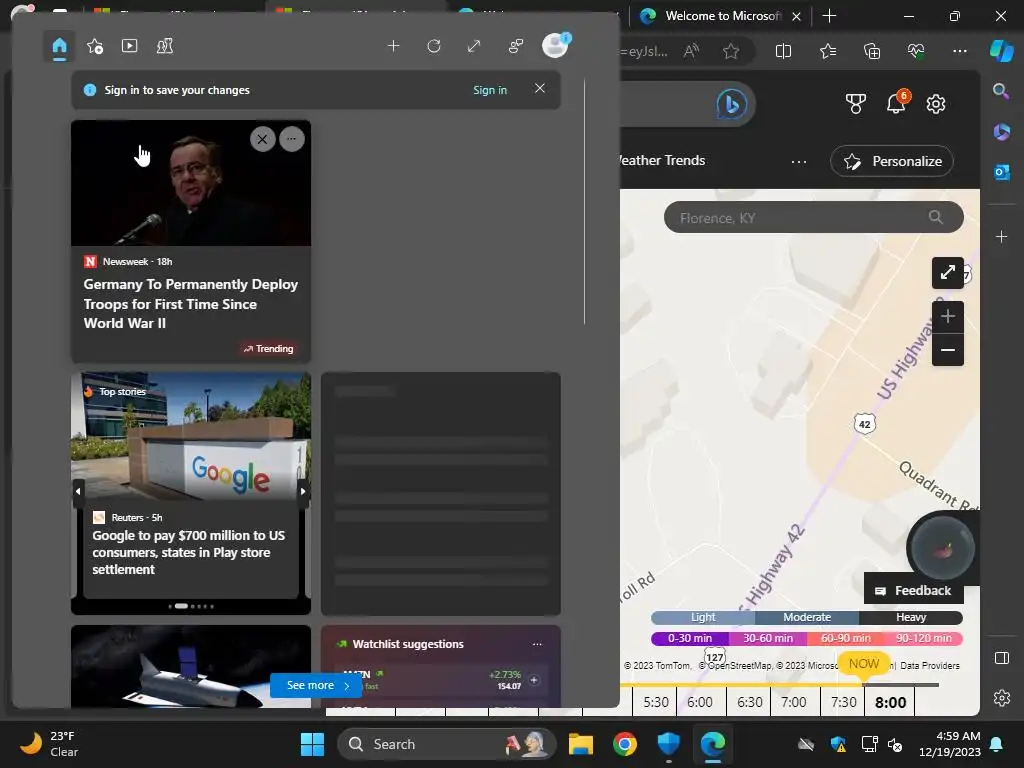Image resolution: width=1024 pixels, height=768 pixels.
Task: Open the profile avatar in widgets panel
Action: 556,46
